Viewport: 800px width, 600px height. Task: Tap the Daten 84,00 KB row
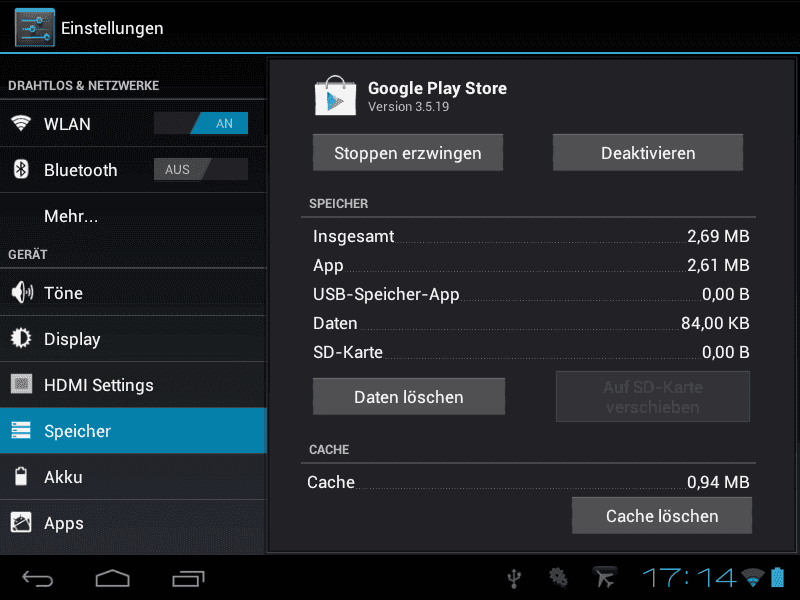(531, 323)
